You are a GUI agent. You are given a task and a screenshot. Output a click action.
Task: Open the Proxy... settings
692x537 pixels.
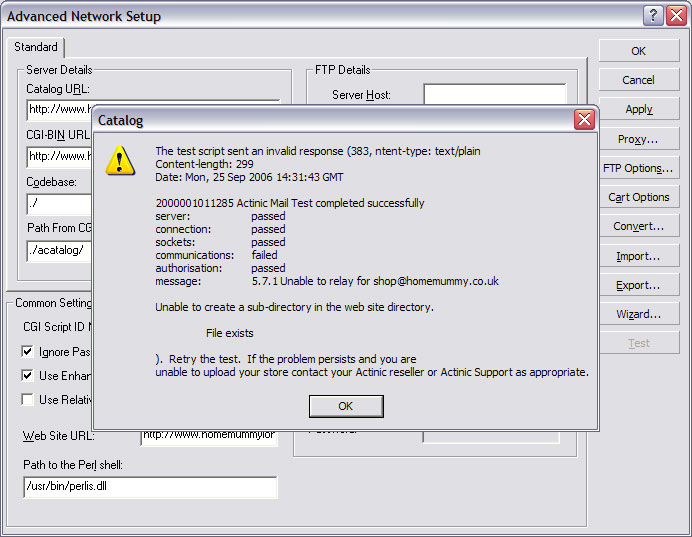tap(638, 139)
